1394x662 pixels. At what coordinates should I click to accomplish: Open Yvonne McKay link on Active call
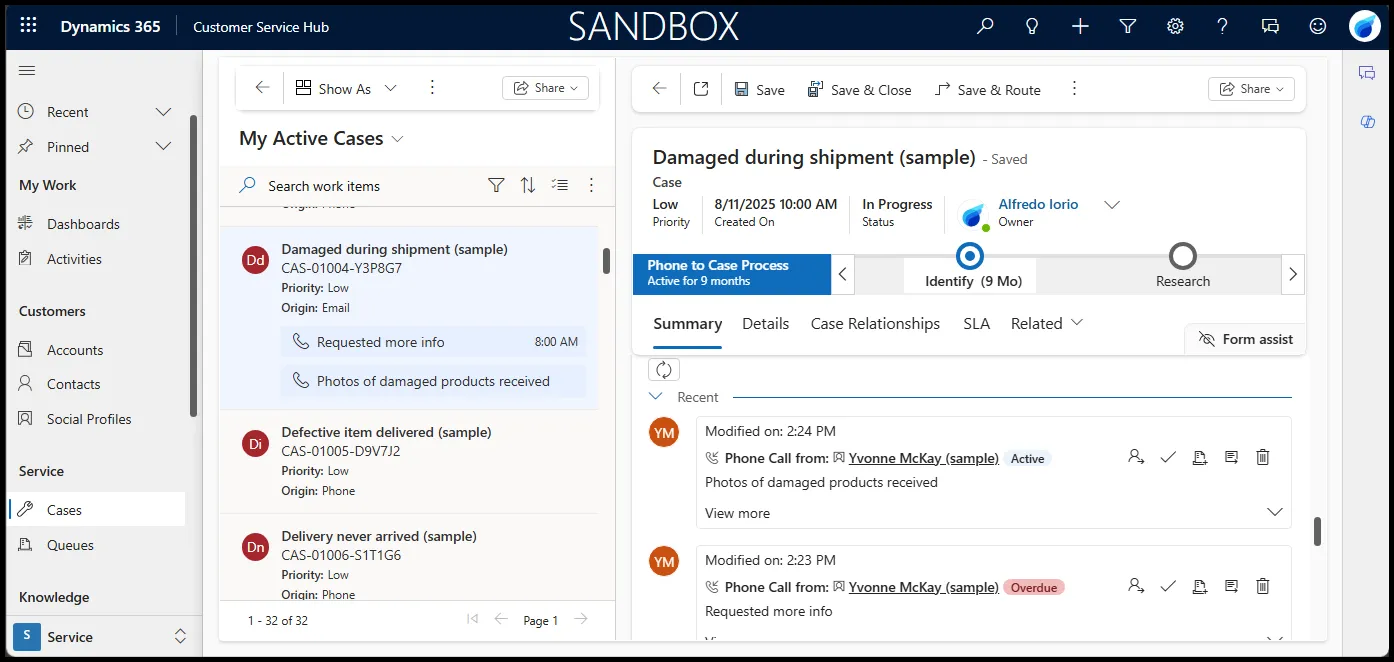[x=923, y=458]
